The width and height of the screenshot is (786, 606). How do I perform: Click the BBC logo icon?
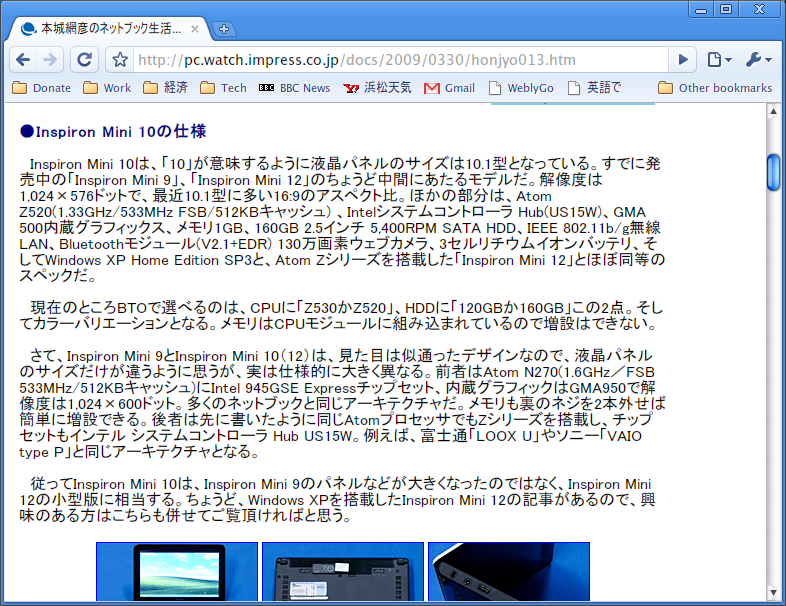tap(266, 88)
